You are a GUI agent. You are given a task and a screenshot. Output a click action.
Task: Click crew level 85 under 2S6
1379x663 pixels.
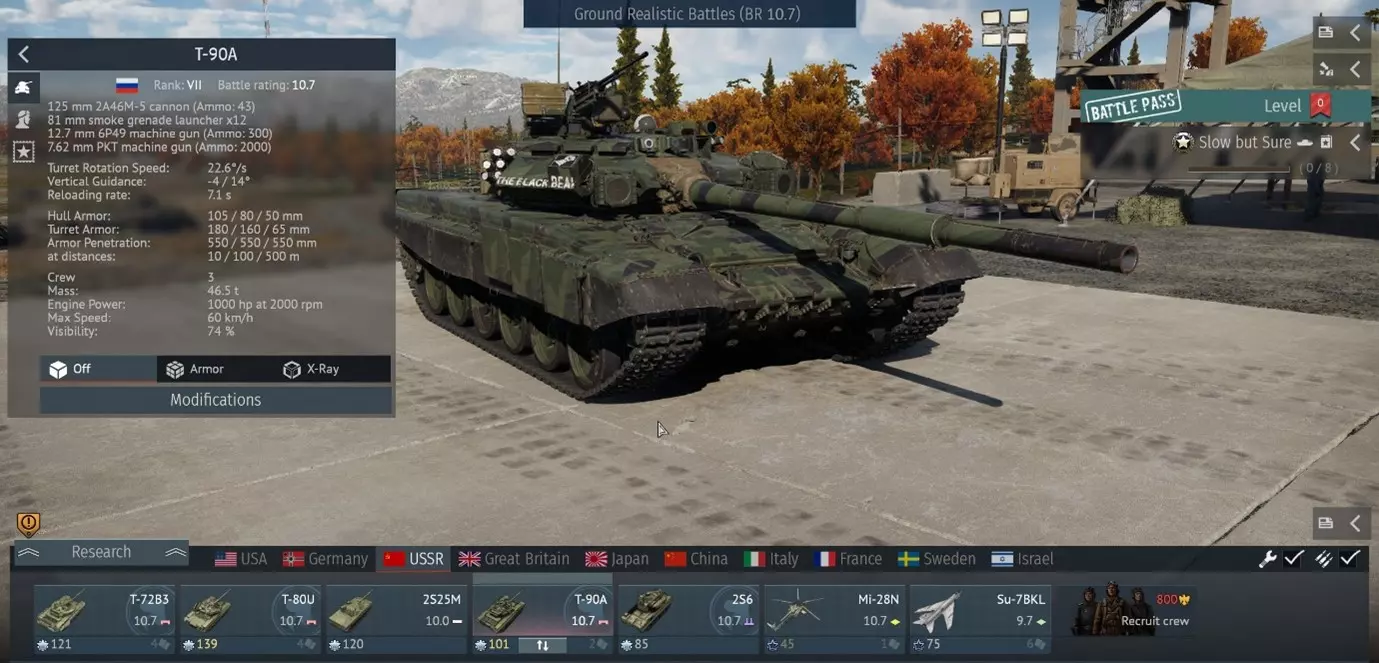pos(635,645)
